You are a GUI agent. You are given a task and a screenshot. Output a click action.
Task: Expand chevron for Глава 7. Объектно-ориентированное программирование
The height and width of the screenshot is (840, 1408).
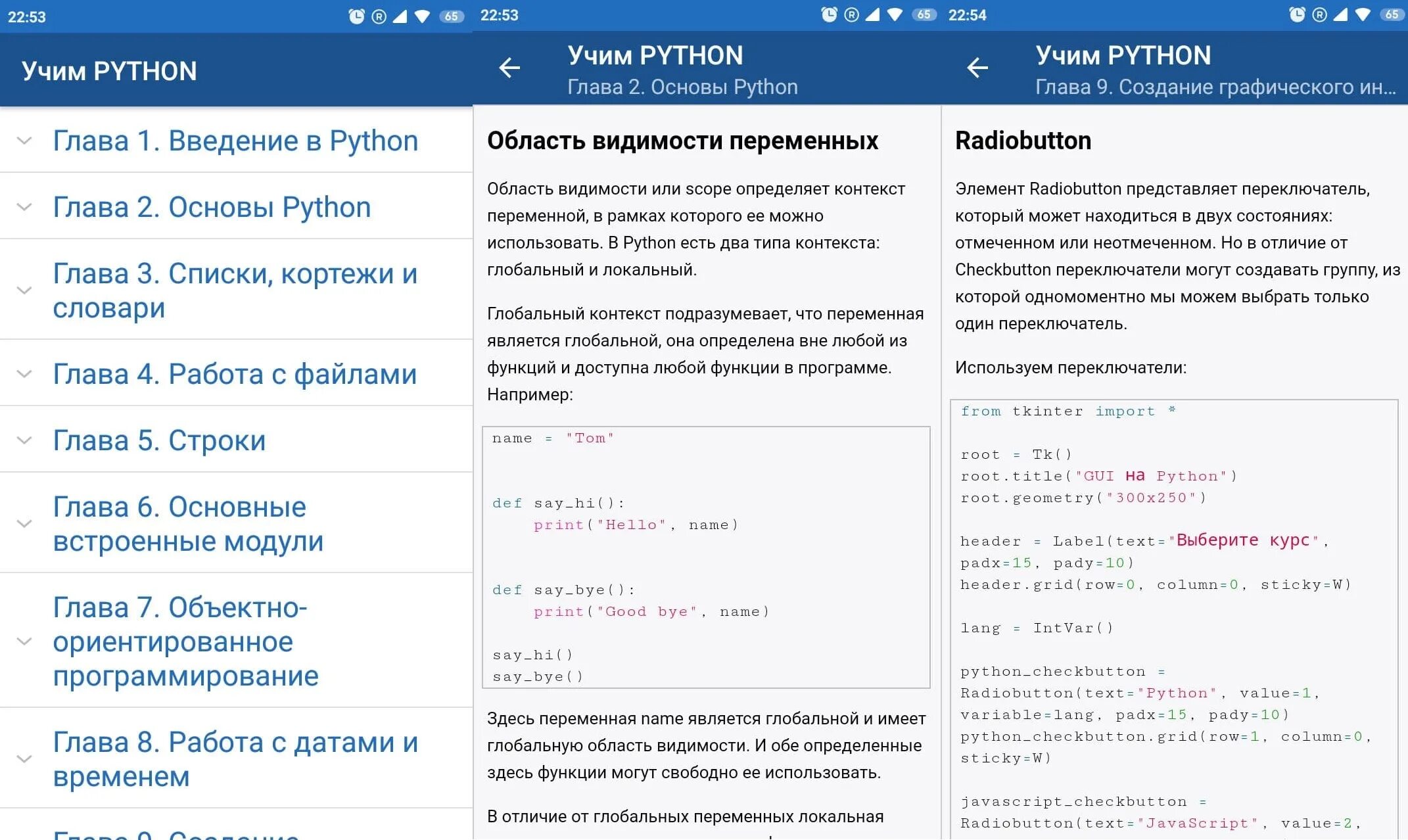tap(24, 642)
